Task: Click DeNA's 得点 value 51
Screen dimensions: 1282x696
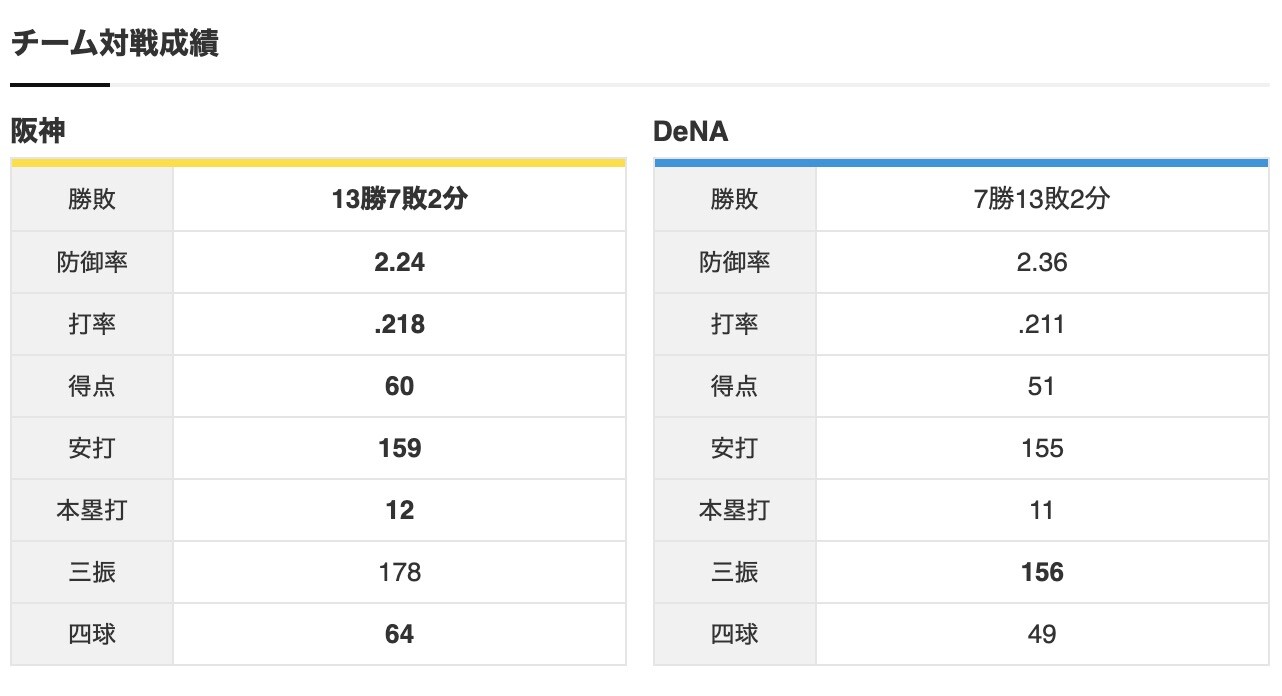Action: tap(1041, 386)
